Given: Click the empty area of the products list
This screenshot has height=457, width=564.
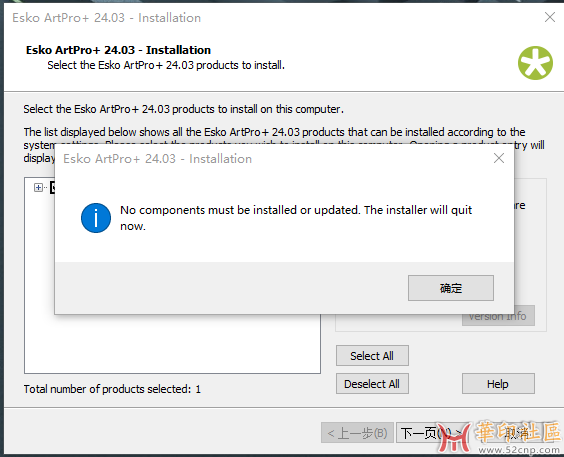Looking at the screenshot, I should pos(173,344).
